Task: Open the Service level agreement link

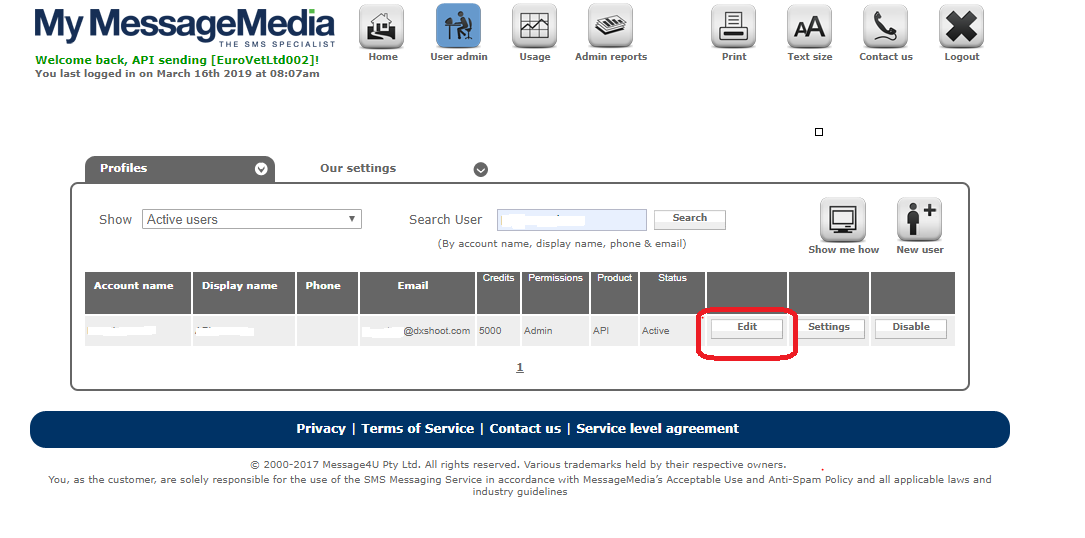Action: [657, 429]
